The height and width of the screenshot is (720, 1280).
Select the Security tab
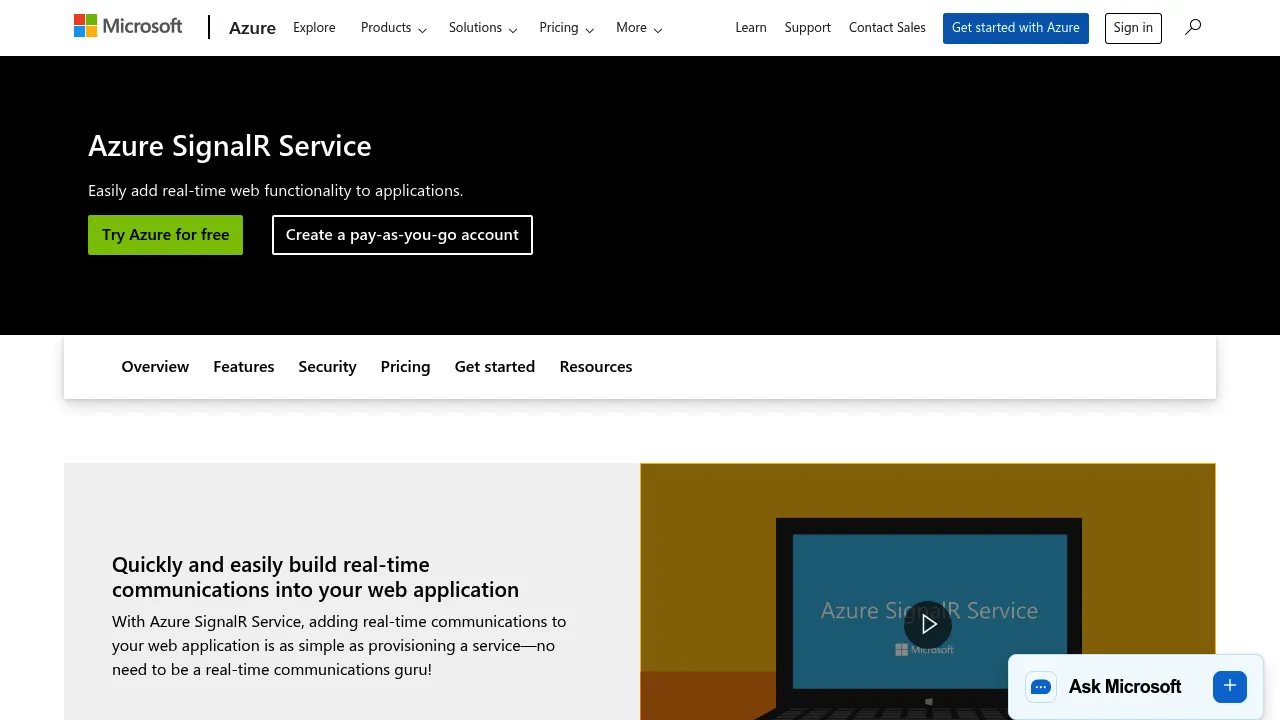pyautogui.click(x=327, y=367)
